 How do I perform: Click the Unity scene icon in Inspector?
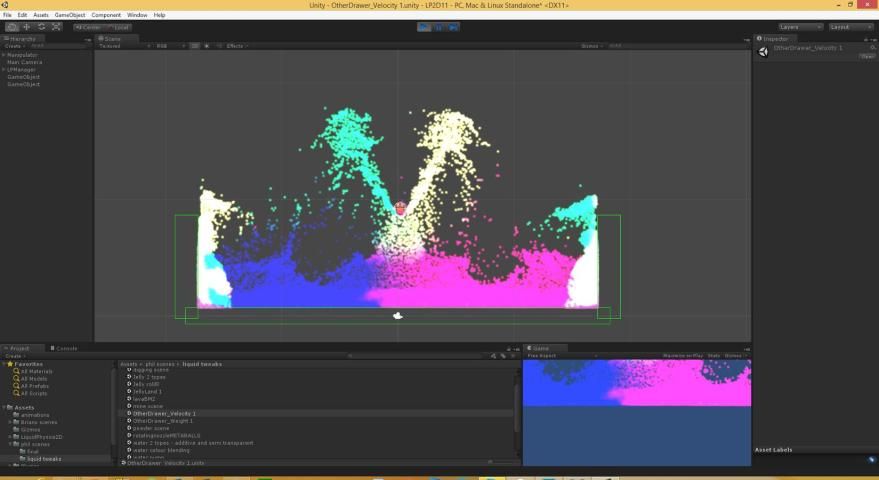pyautogui.click(x=764, y=51)
